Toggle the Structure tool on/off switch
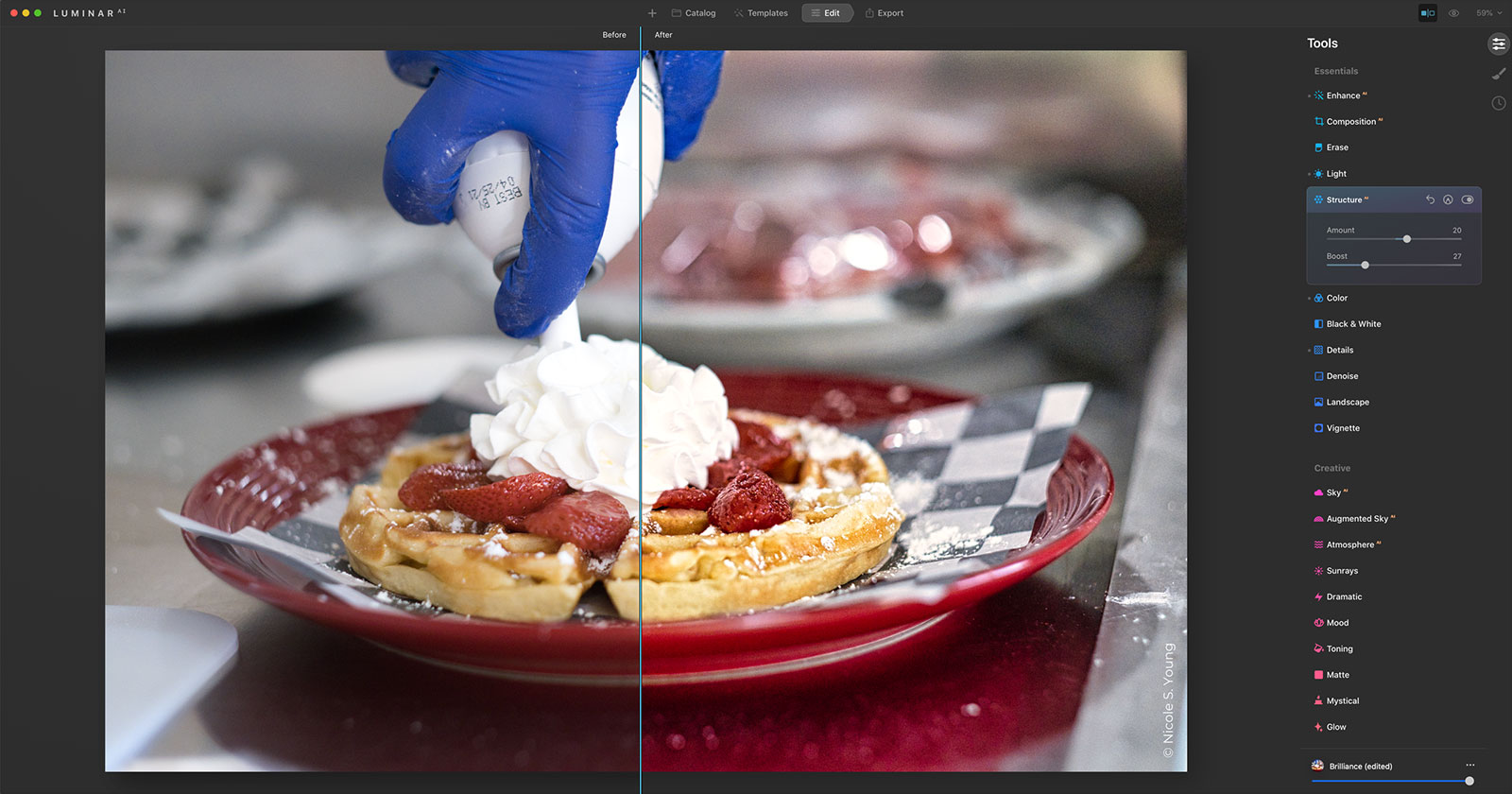The image size is (1512, 794). [1468, 199]
